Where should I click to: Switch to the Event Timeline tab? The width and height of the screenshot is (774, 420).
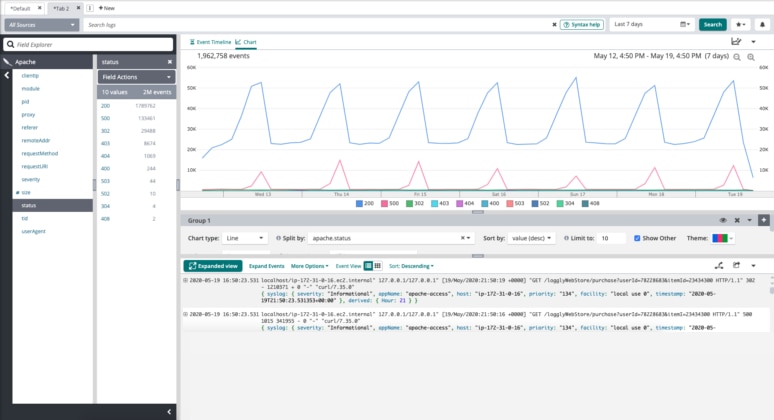tap(210, 43)
